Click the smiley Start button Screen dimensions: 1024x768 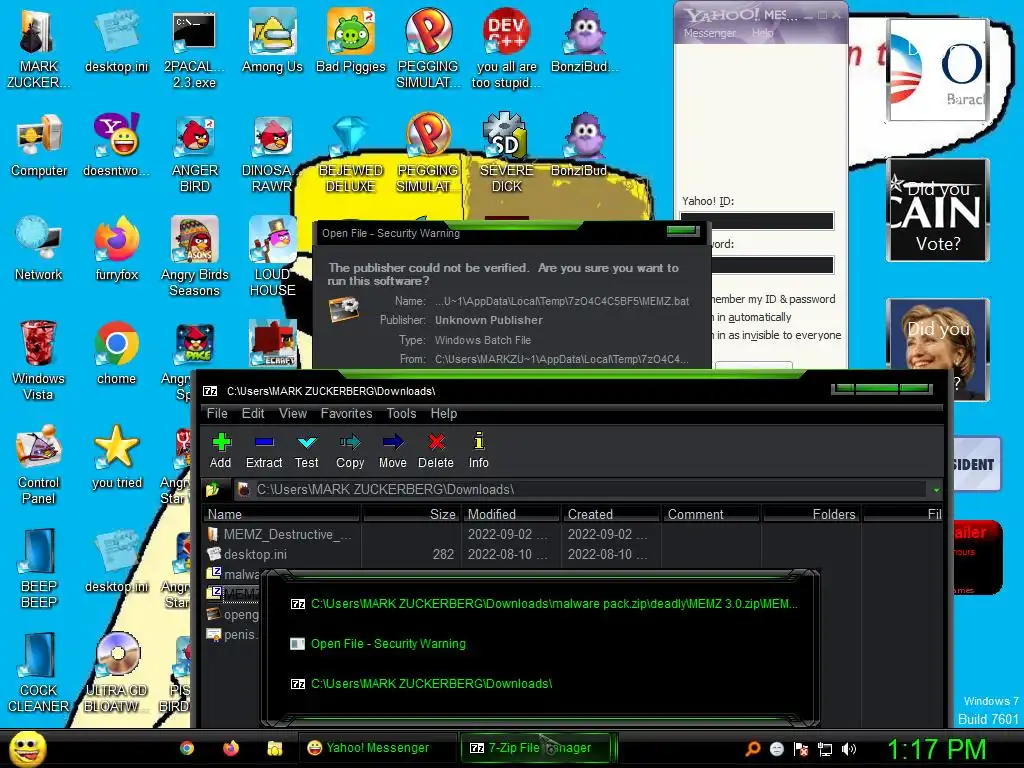coord(27,748)
